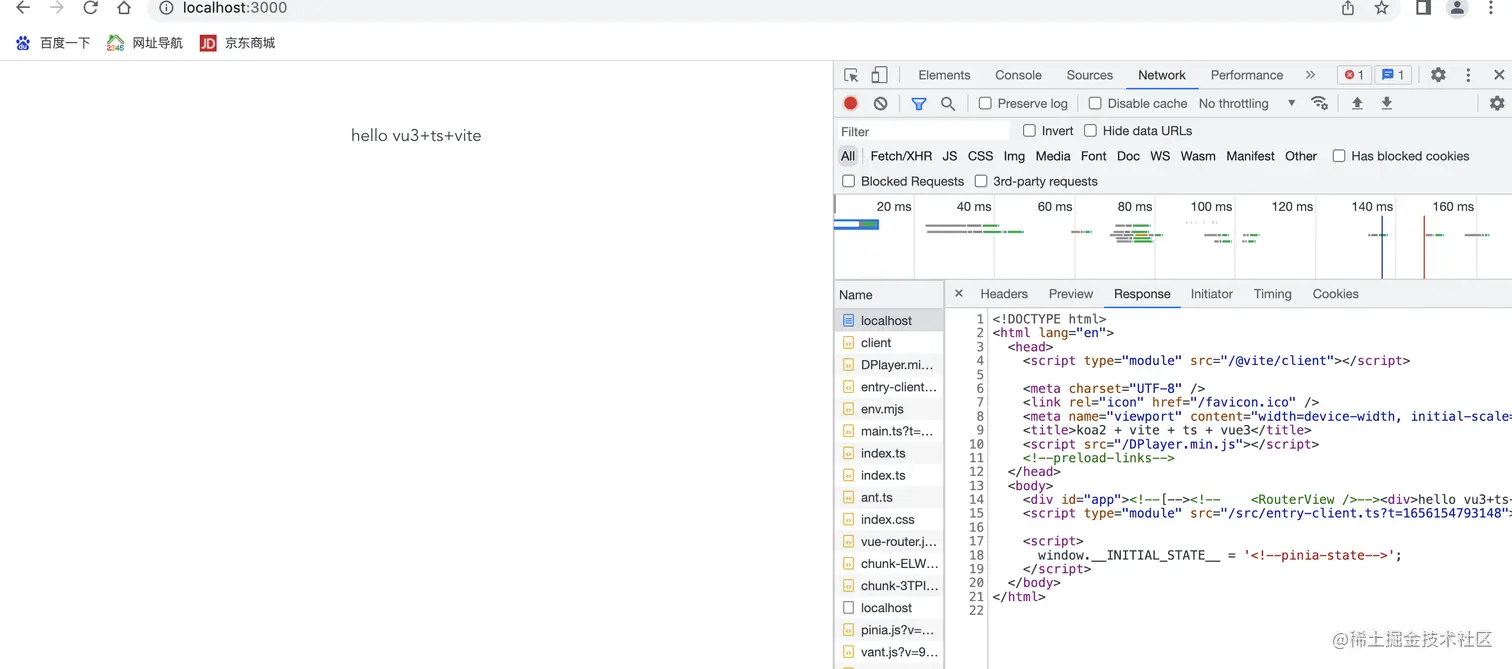
Task: Filter requests by WS
Action: (x=1160, y=156)
